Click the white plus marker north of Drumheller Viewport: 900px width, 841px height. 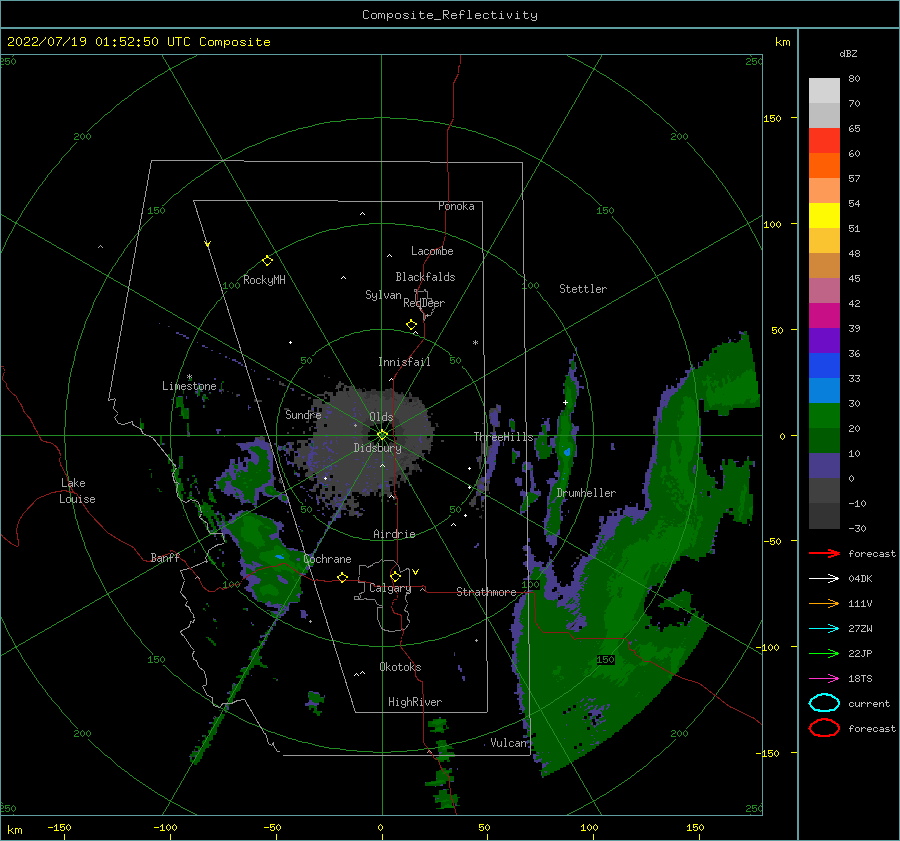[x=565, y=402]
